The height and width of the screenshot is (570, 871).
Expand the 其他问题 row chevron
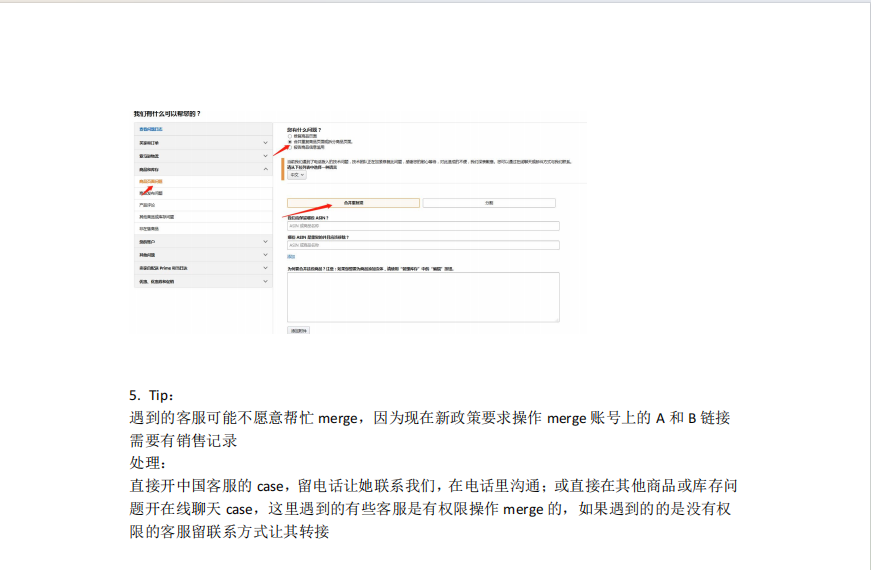pos(265,255)
